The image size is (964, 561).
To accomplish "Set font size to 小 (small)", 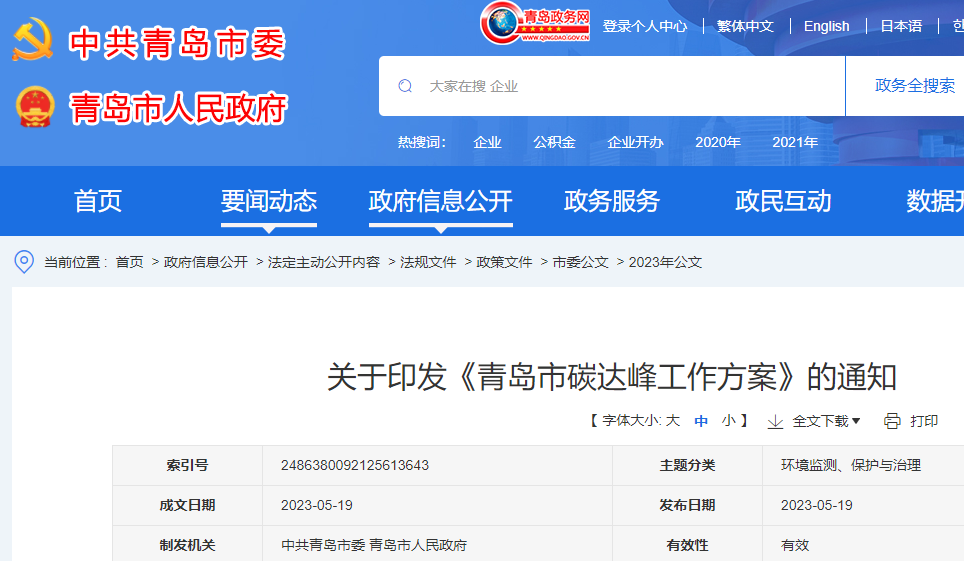I will pos(728,421).
